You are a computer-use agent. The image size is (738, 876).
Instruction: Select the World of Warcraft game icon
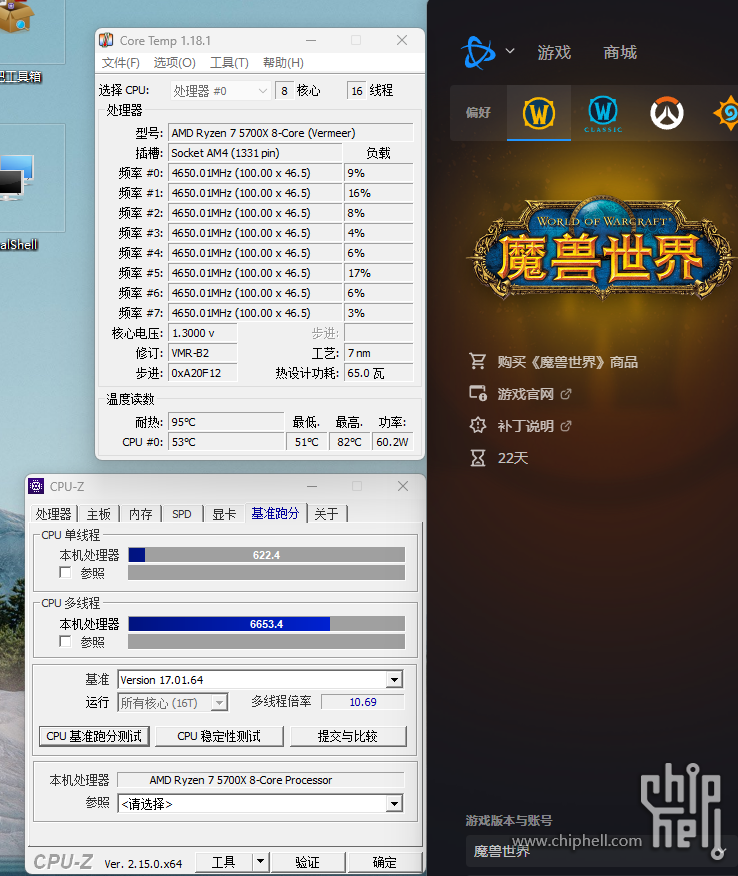coord(539,113)
